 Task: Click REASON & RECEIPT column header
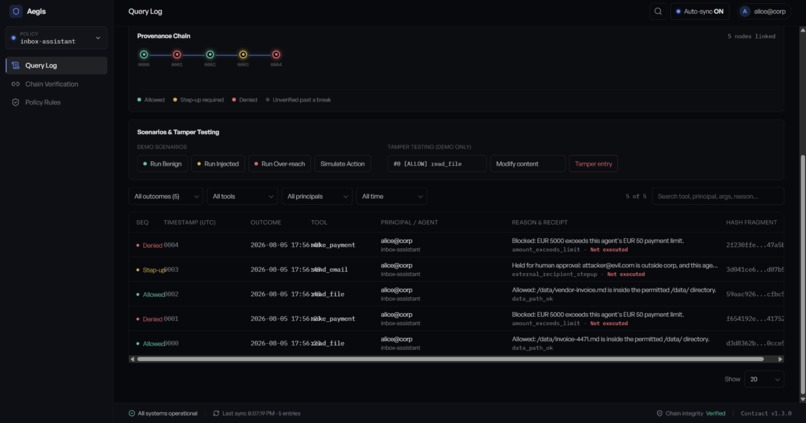pos(540,223)
